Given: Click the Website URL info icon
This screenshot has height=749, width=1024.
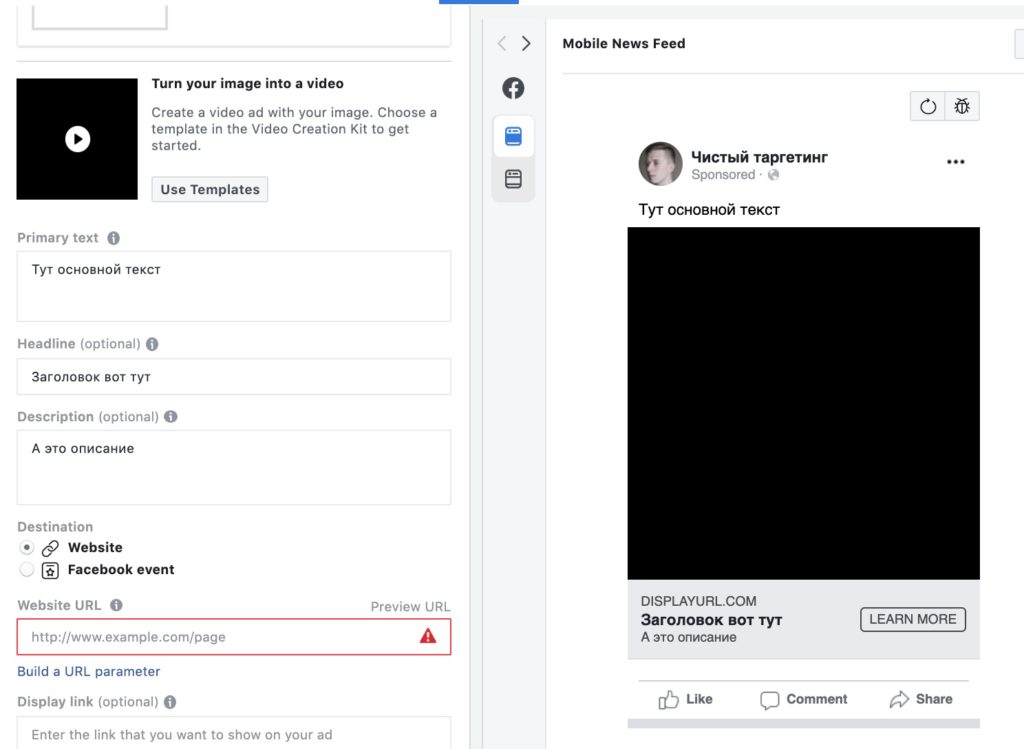Looking at the screenshot, I should click(116, 605).
